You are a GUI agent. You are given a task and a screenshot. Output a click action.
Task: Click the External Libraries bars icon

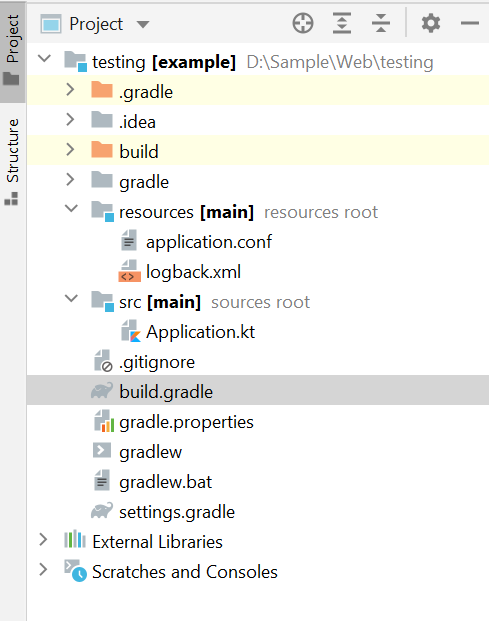click(75, 539)
